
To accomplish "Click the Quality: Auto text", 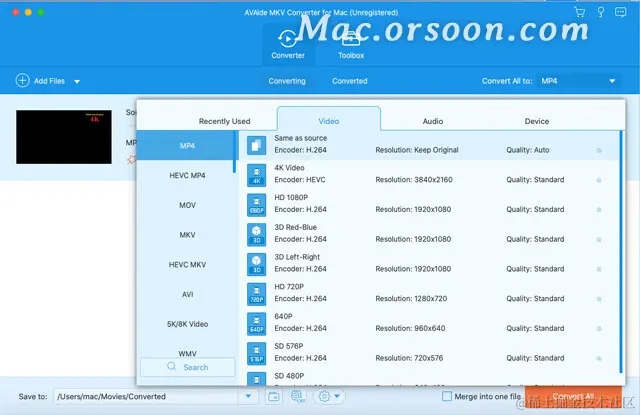I will click(528, 150).
